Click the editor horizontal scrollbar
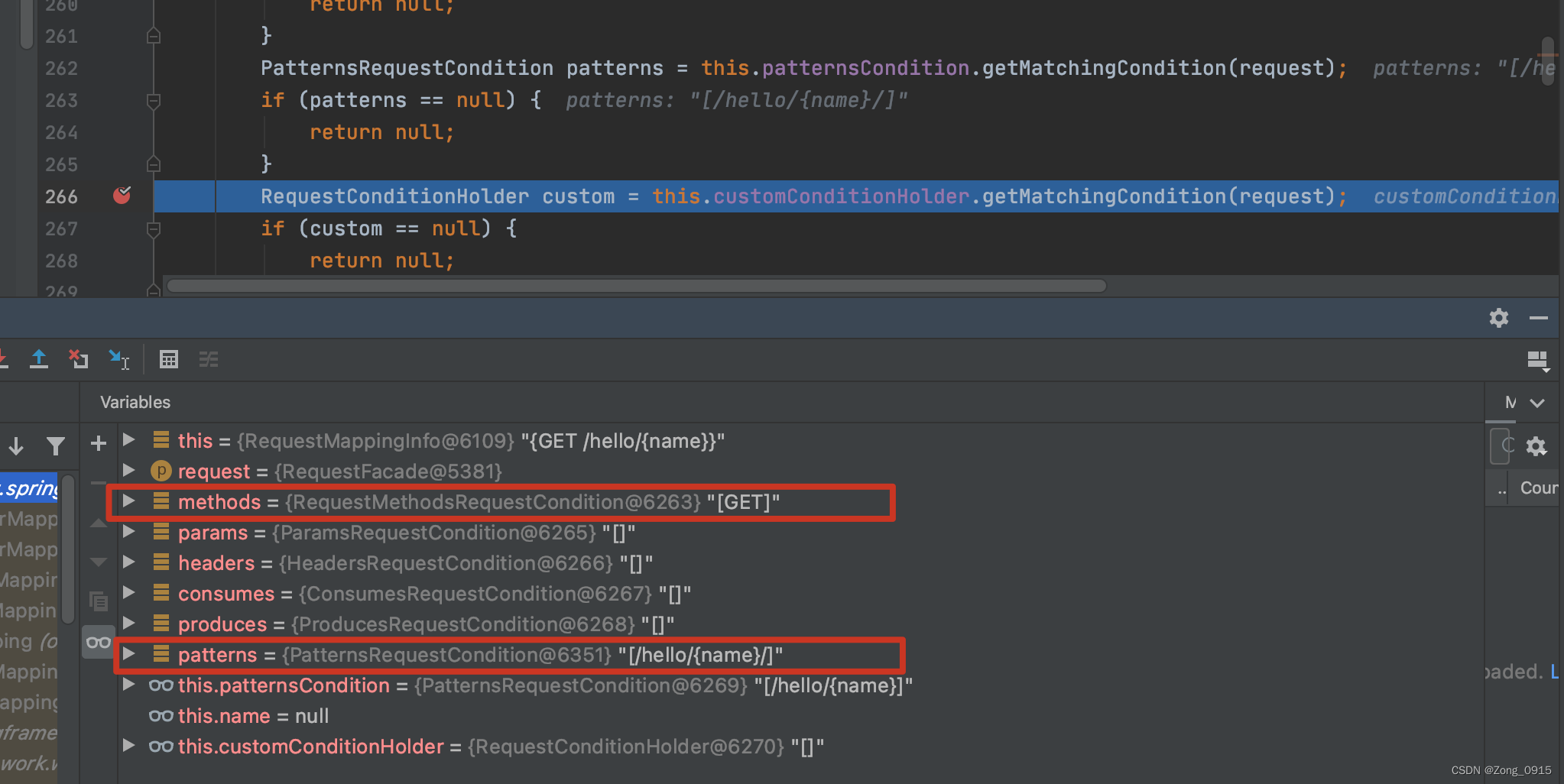This screenshot has height=784, width=1564. [x=636, y=286]
